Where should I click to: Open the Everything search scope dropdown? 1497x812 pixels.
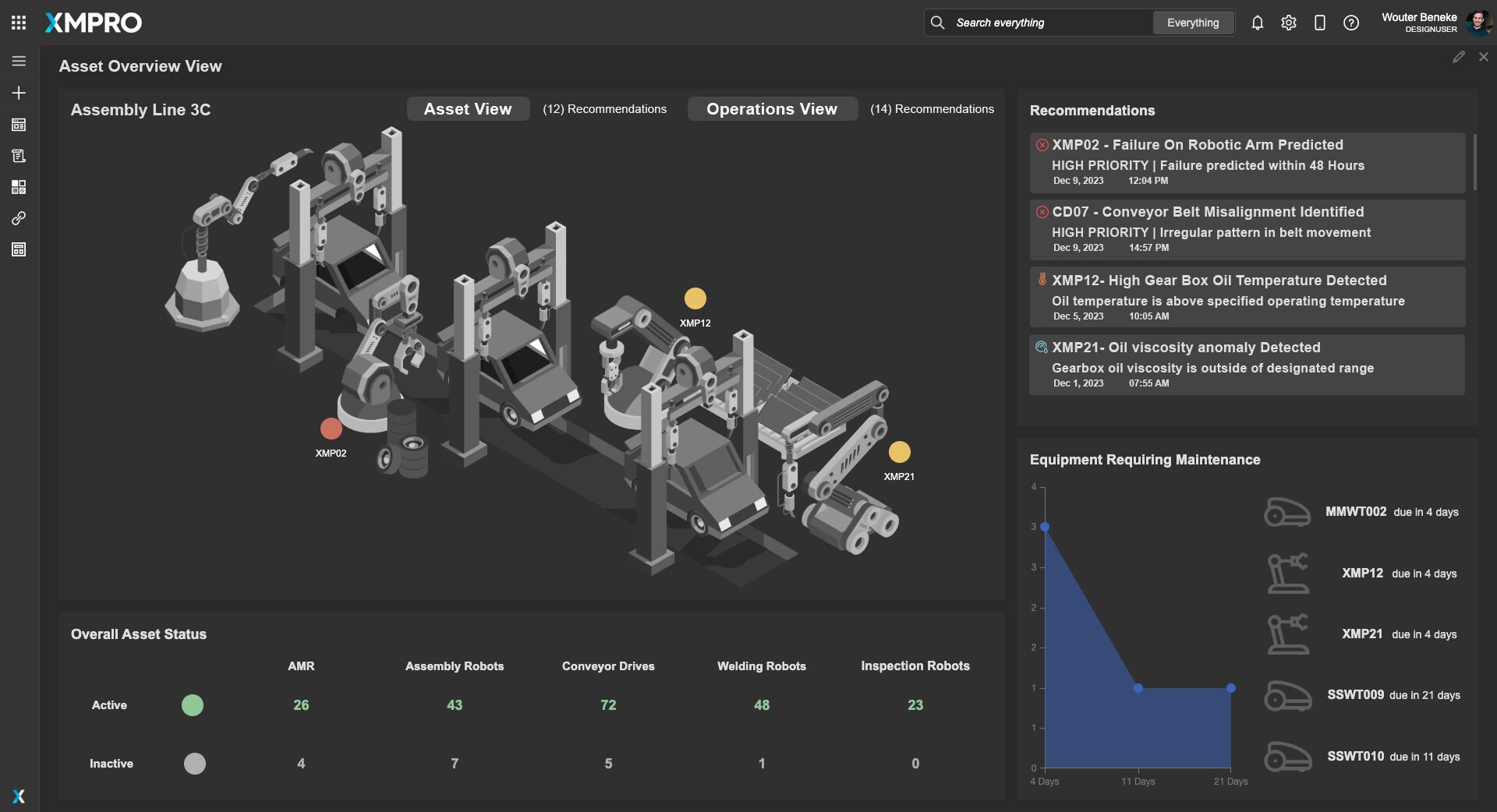(1192, 23)
